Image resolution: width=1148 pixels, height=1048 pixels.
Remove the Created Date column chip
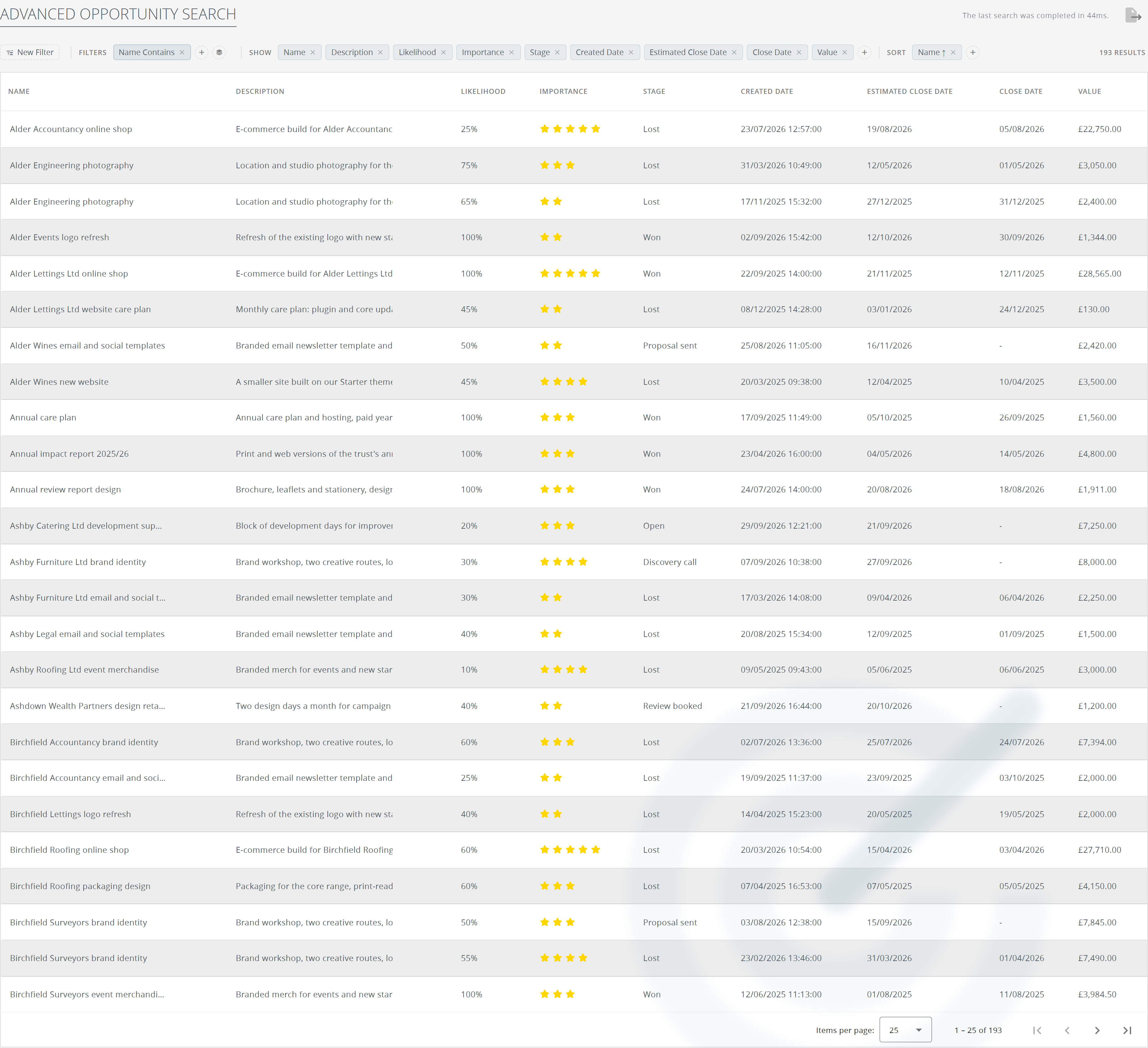pos(631,52)
